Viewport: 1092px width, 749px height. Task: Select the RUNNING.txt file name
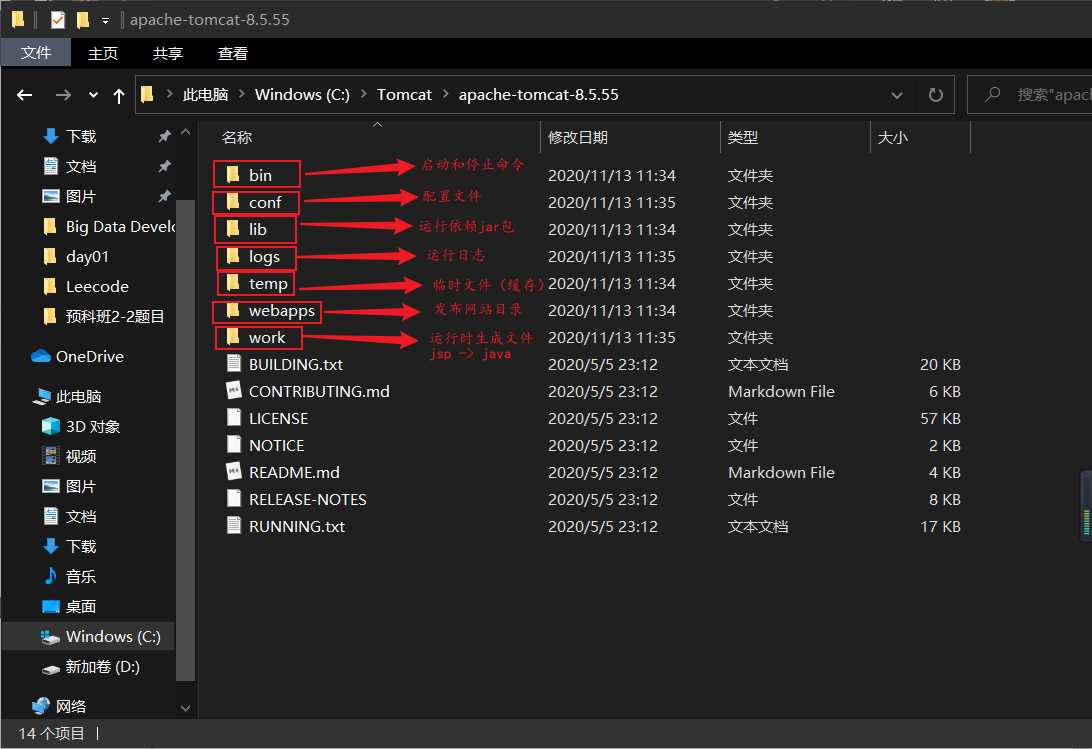[x=297, y=527]
